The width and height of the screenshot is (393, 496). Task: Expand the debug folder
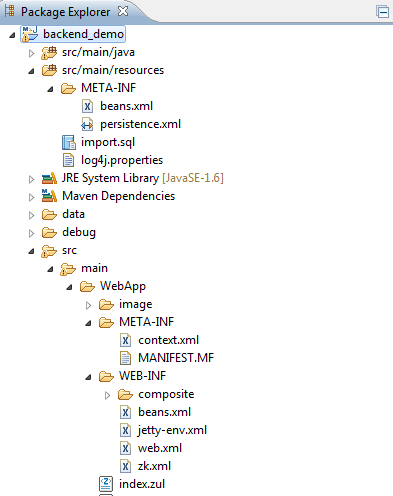click(x=31, y=233)
